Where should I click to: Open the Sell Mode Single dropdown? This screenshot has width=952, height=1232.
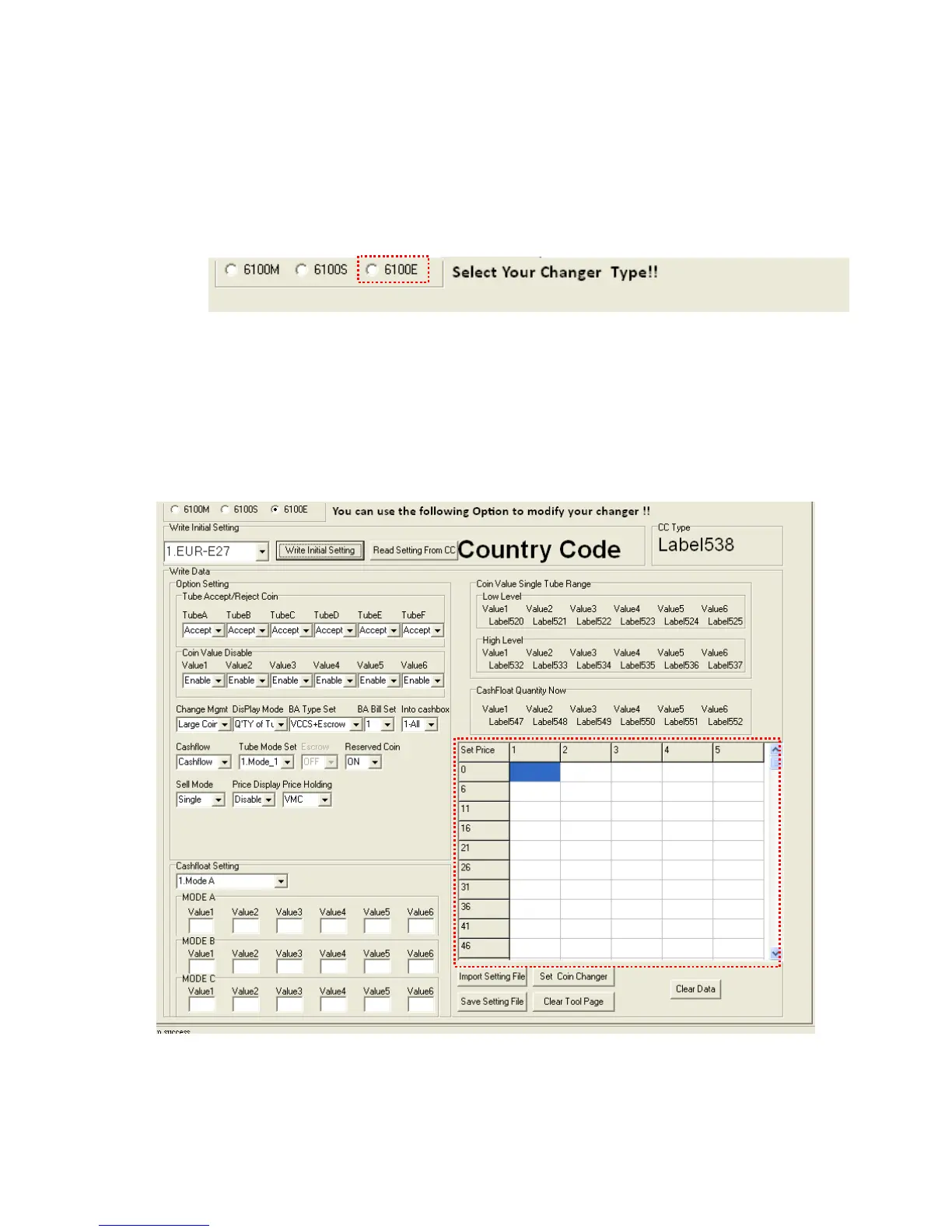click(219, 800)
